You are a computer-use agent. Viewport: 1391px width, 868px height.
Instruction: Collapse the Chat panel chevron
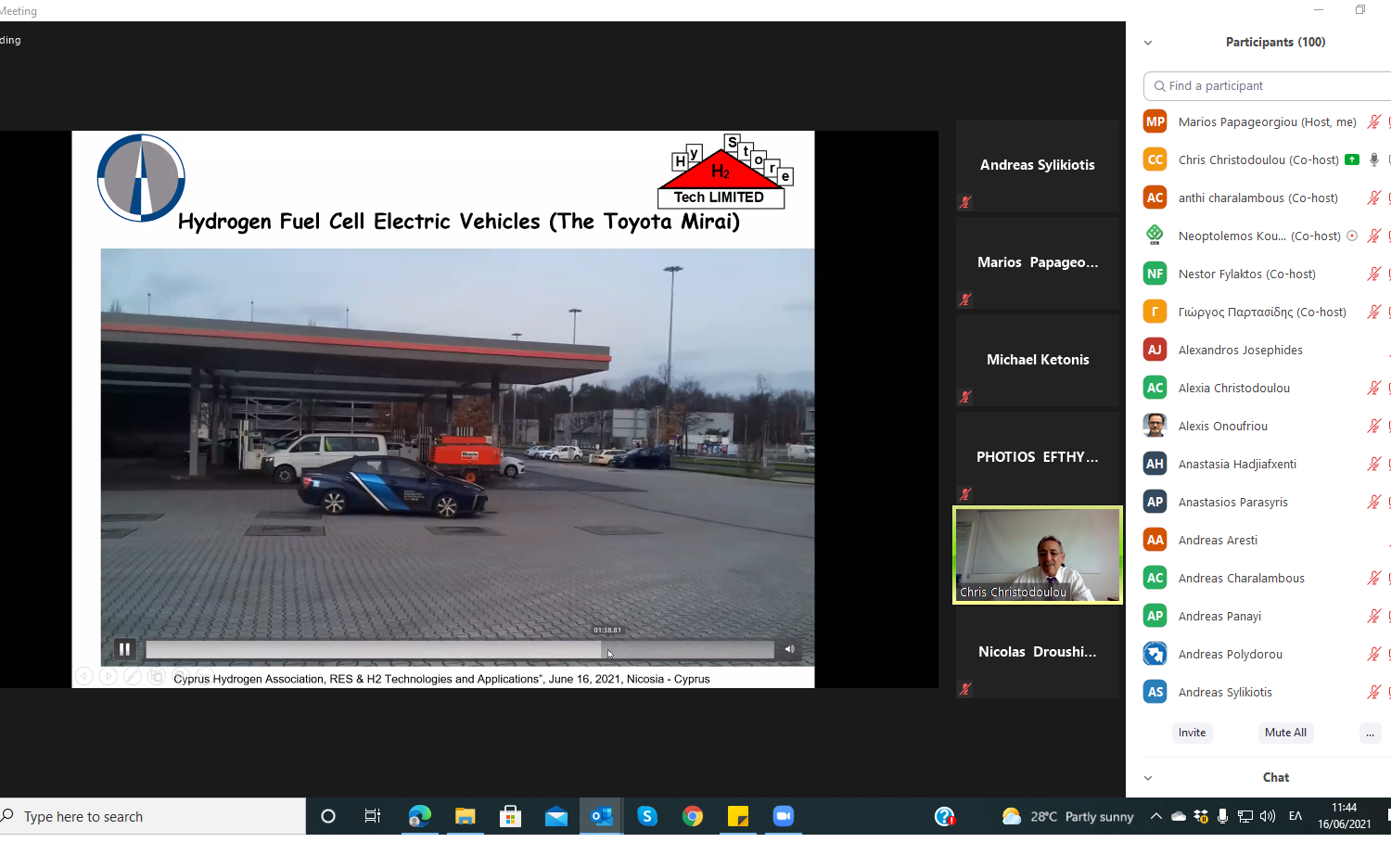click(1148, 778)
